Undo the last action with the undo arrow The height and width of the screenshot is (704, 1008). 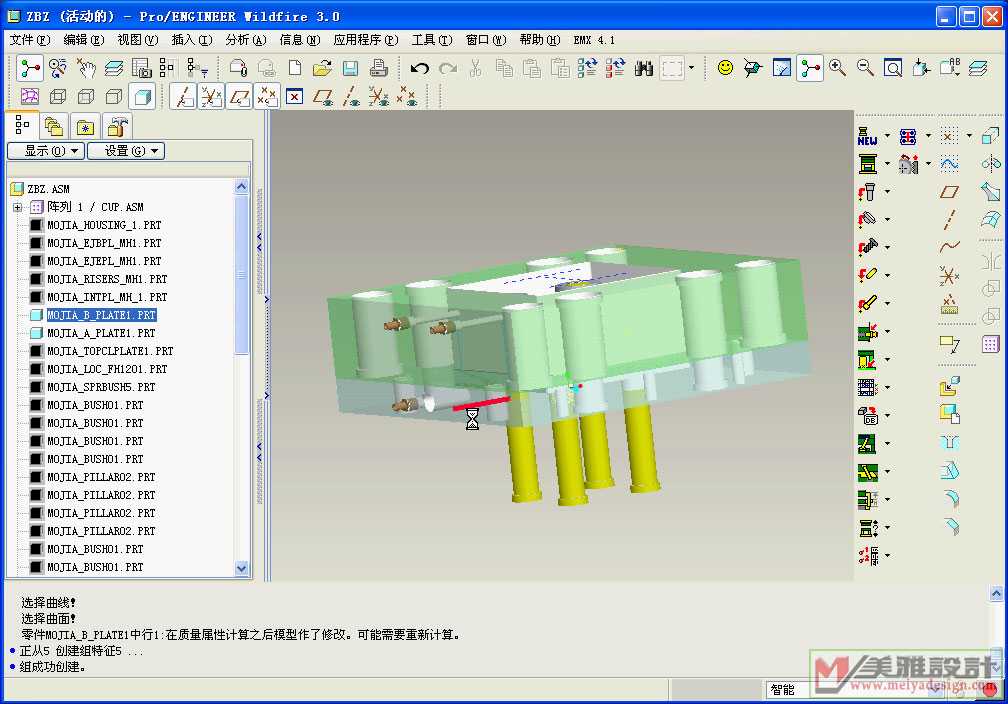[419, 68]
